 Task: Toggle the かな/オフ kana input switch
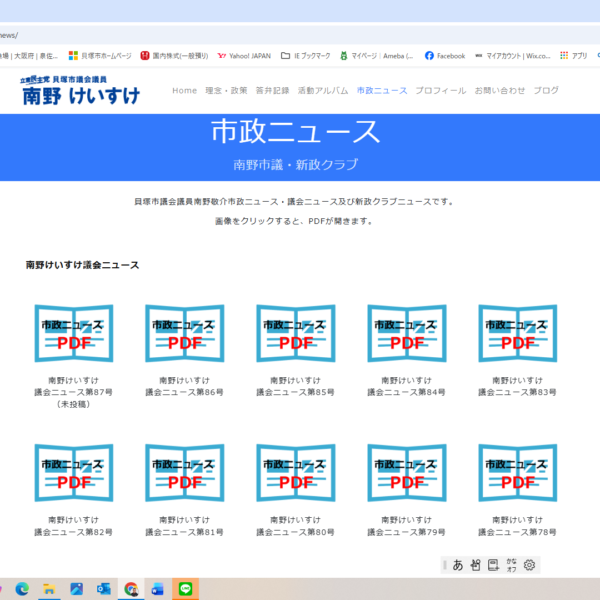(511, 565)
